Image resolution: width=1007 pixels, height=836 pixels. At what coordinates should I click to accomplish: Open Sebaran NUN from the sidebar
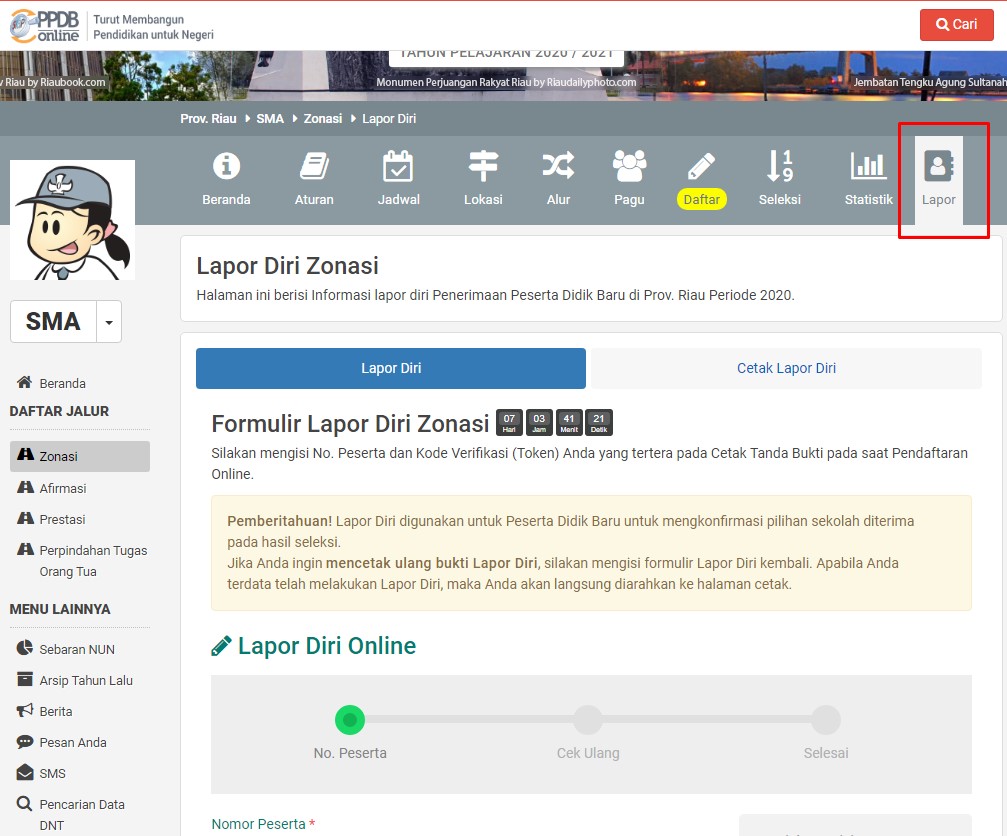[76, 649]
